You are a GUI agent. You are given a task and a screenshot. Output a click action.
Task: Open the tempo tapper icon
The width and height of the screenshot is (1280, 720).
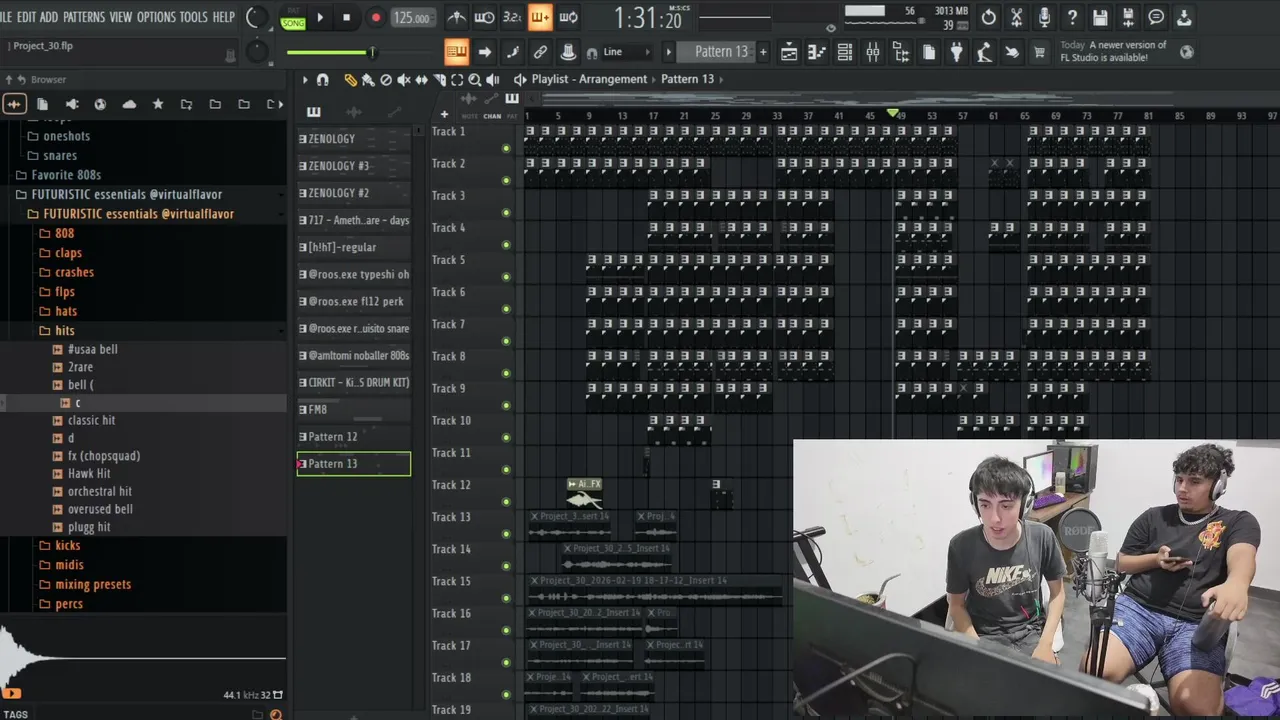pyautogui.click(x=985, y=52)
